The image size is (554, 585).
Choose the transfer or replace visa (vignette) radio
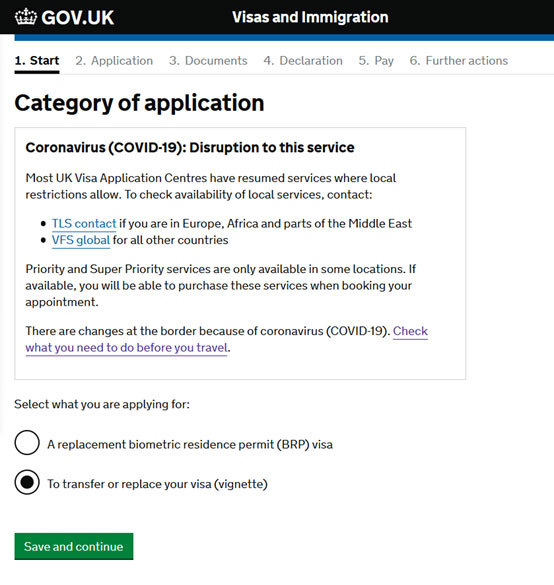[x=27, y=482]
